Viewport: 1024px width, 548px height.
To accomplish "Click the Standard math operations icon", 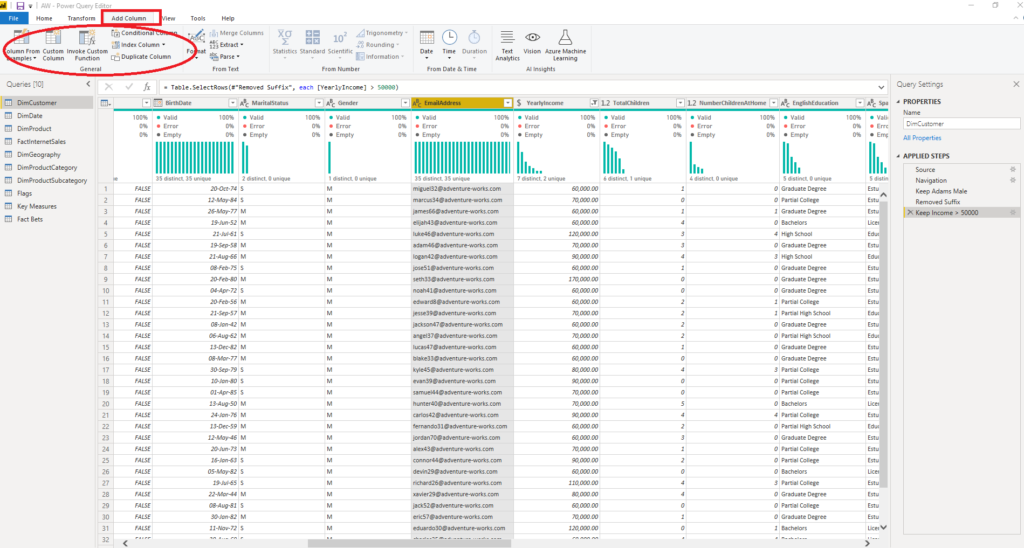I will (313, 37).
